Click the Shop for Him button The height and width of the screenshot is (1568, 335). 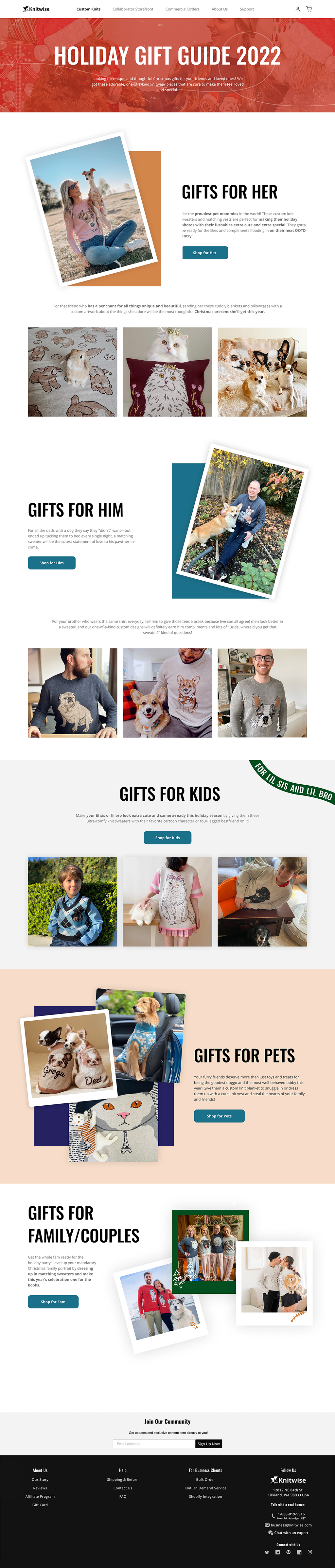point(52,562)
